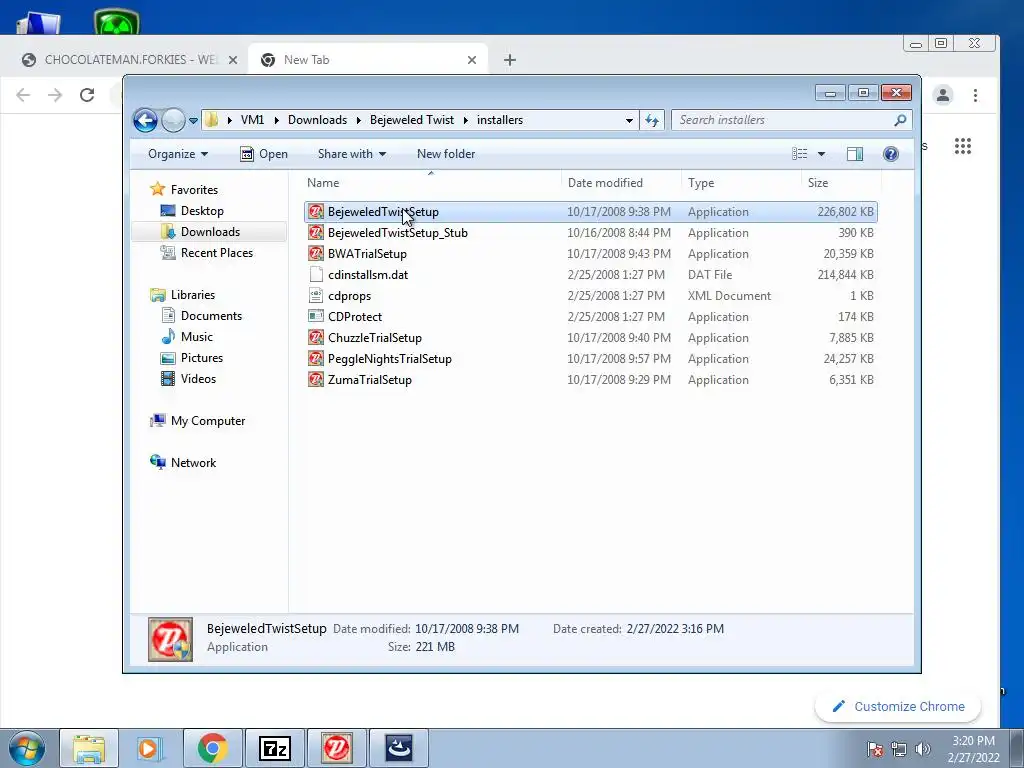Sort files by Type column
The image size is (1024, 768).
point(741,183)
